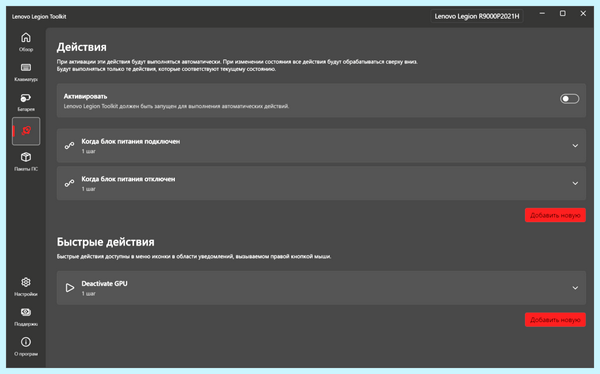600x374 pixels.
Task: Expand Когда блок питания отключен chevron
Action: 575,183
